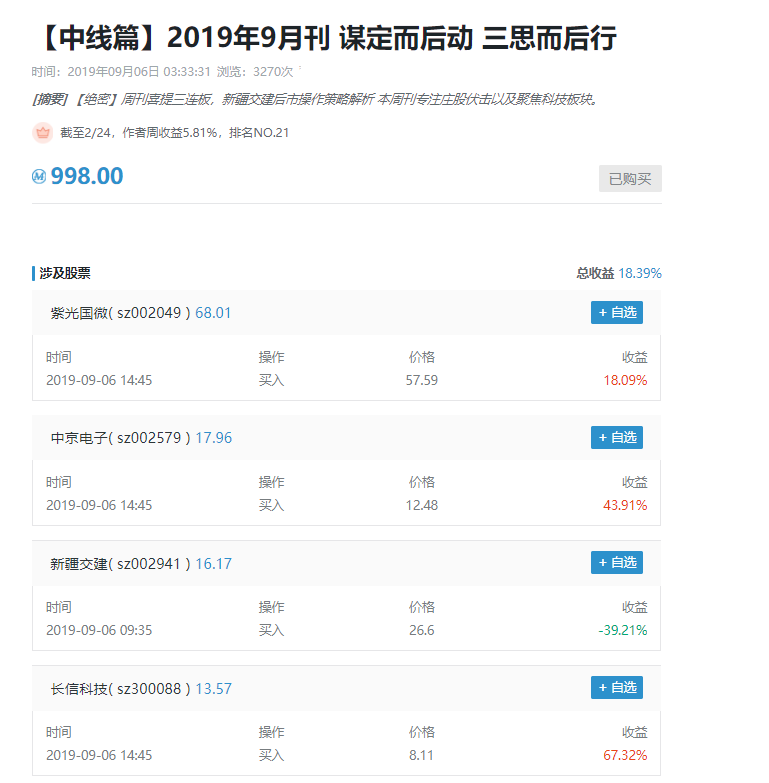The height and width of the screenshot is (783, 769).
Task: Click 紫光国微 current price 68.01
Action: 213,313
